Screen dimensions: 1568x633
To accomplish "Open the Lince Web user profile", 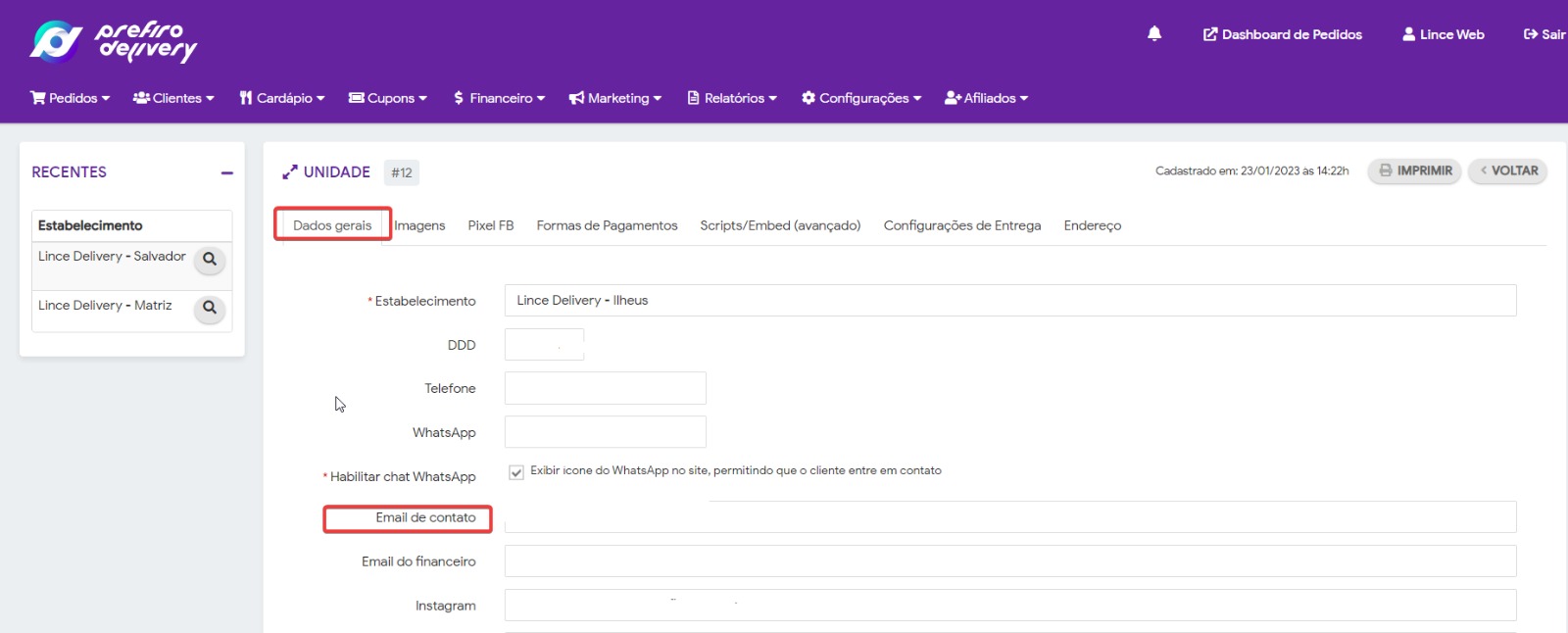I will click(1443, 34).
